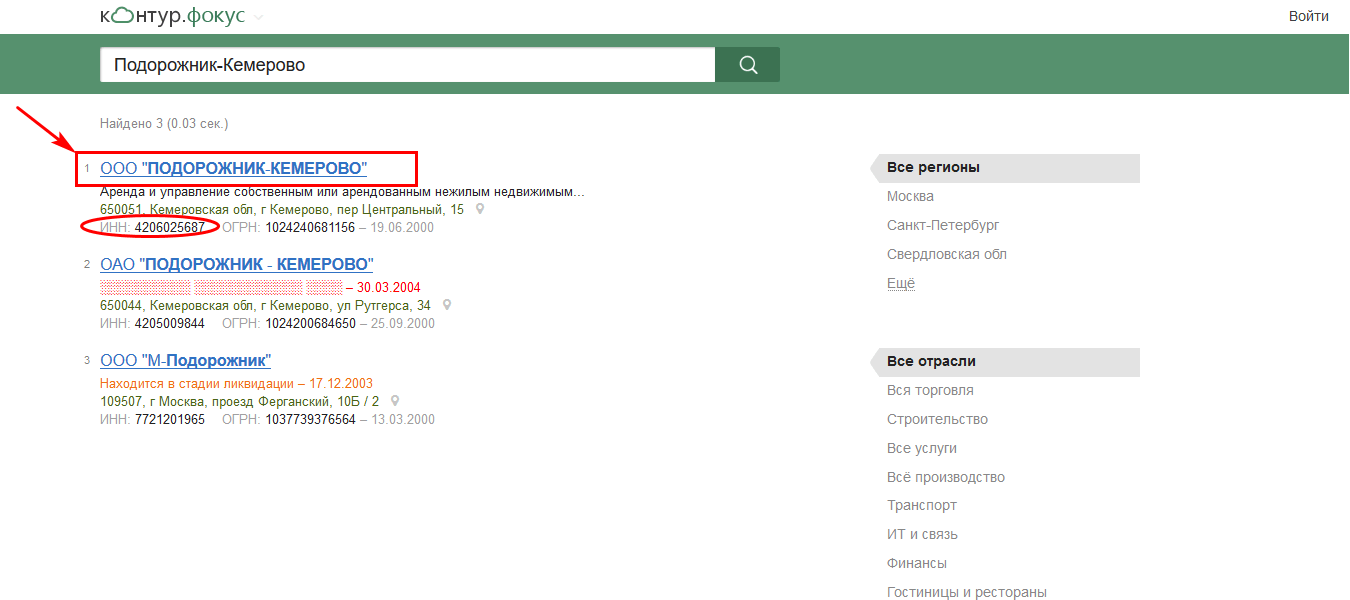This screenshot has height=600, width=1350.
Task: Click Войти to sign in
Action: tap(1309, 16)
